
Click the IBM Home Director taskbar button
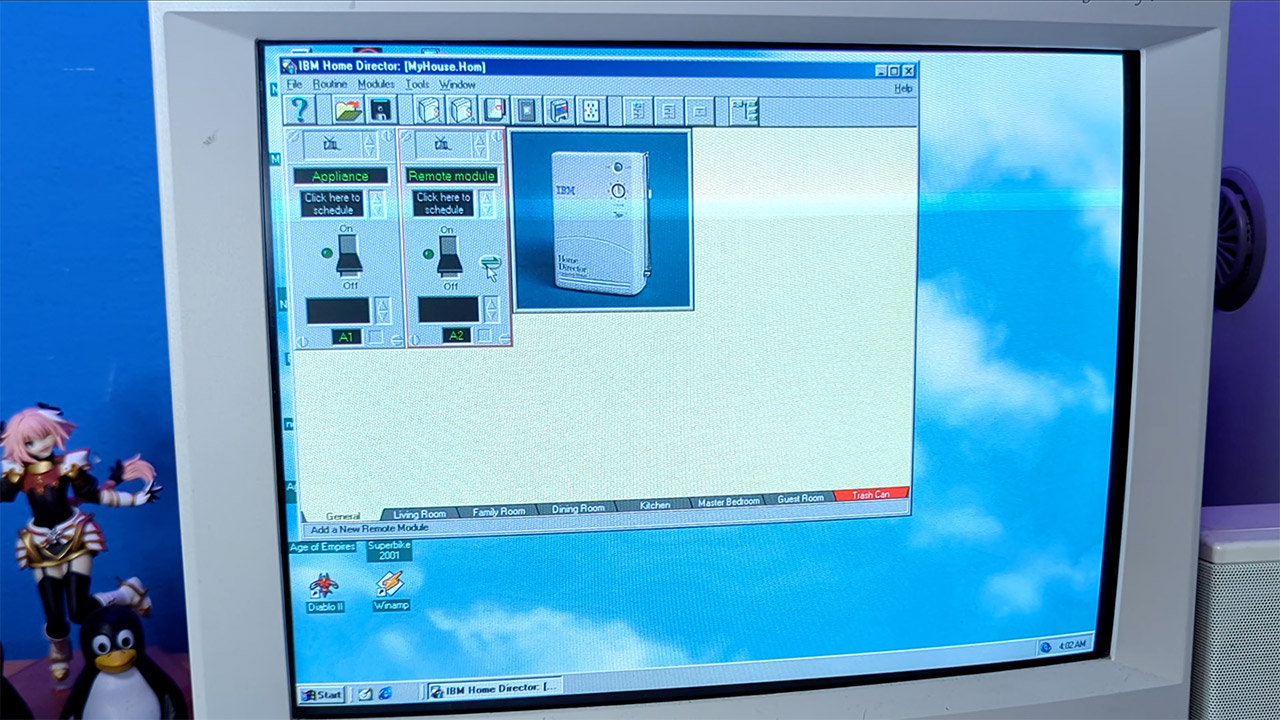point(495,688)
